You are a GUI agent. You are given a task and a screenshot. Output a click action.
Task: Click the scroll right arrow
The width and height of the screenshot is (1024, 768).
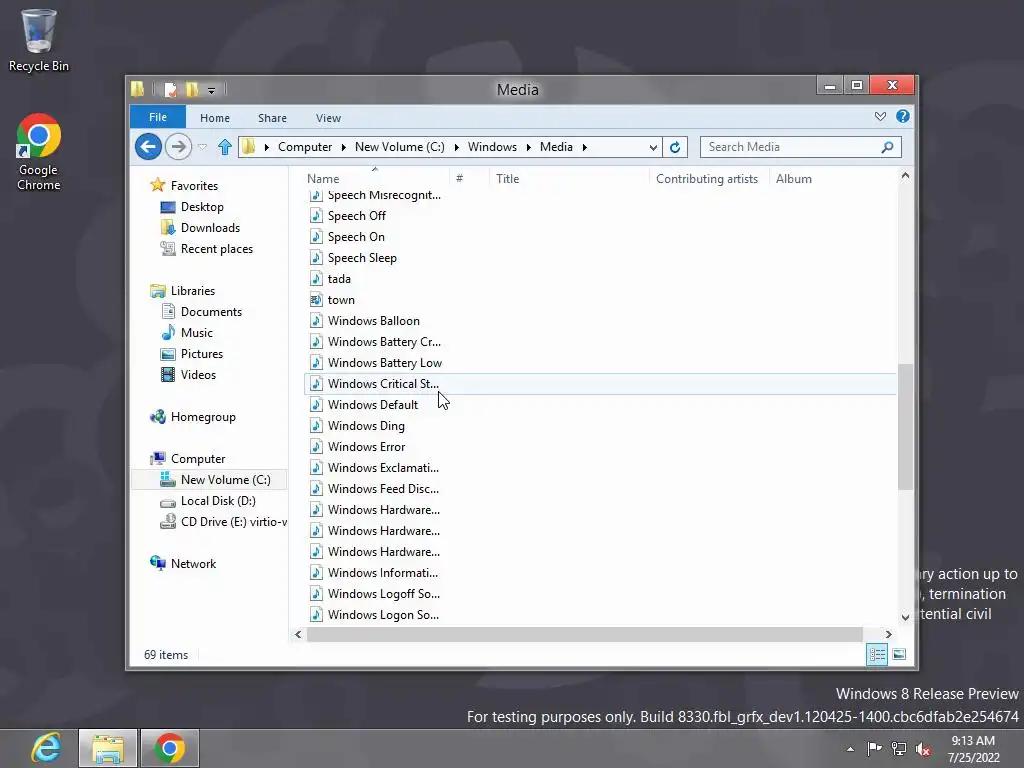tap(888, 634)
